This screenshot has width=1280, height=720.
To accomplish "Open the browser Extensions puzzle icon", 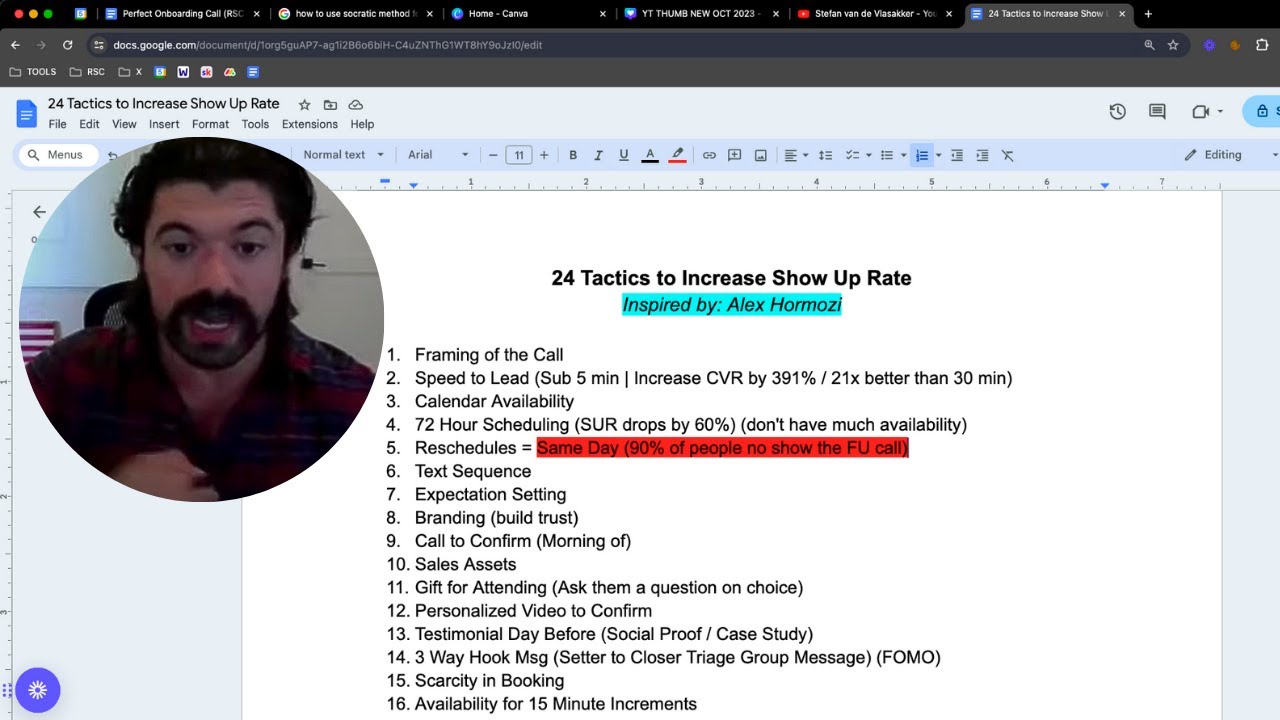I will pos(1262,45).
